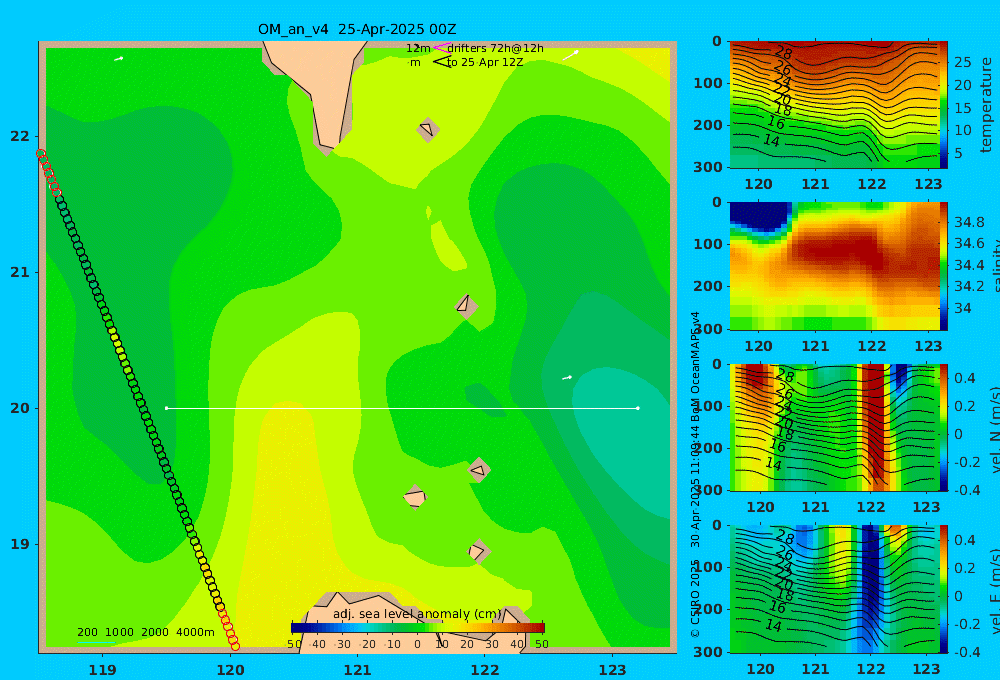The height and width of the screenshot is (680, 1000).
Task: Open the salinity section panel
Action: click(834, 266)
